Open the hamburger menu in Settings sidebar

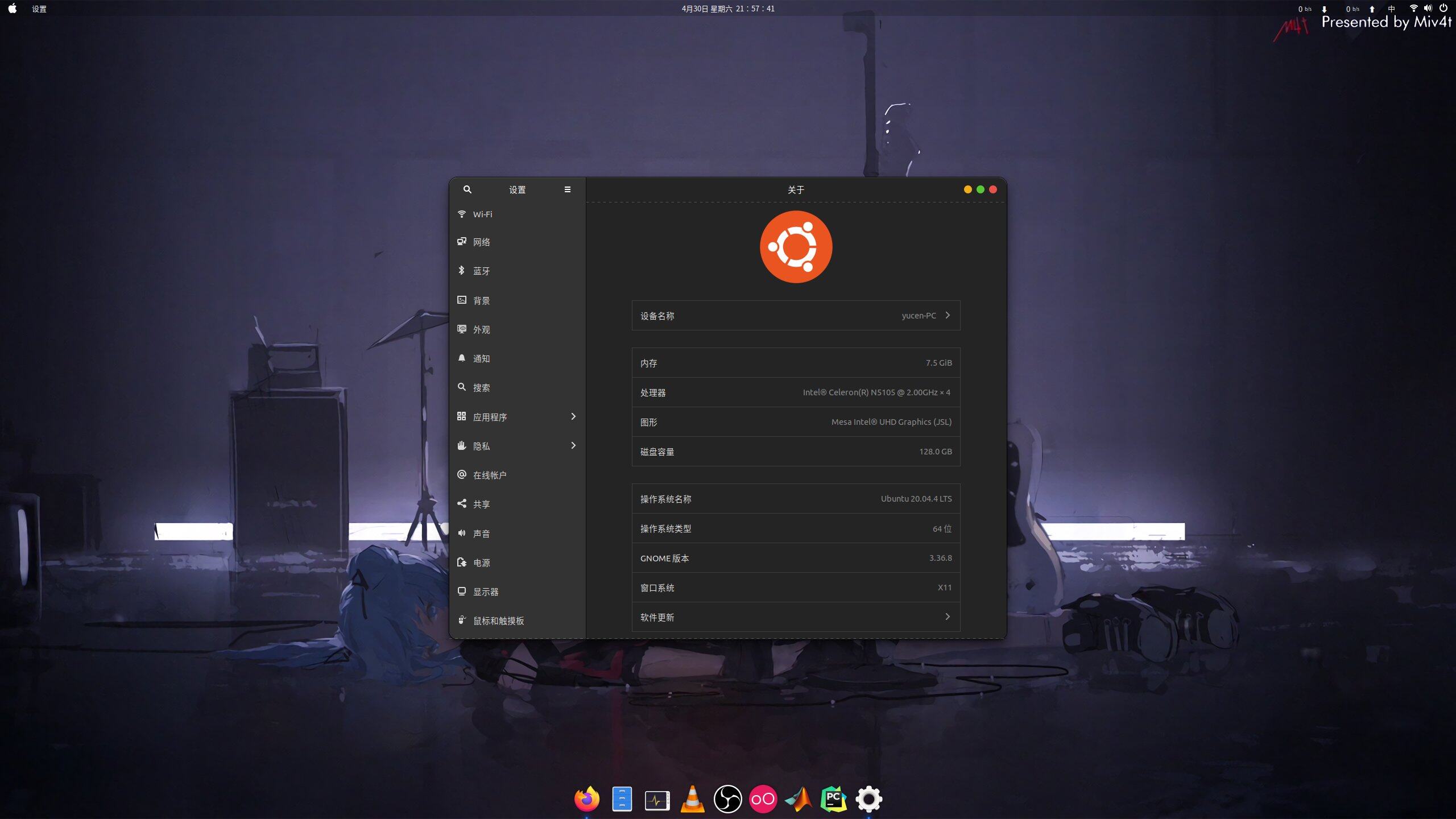(567, 189)
